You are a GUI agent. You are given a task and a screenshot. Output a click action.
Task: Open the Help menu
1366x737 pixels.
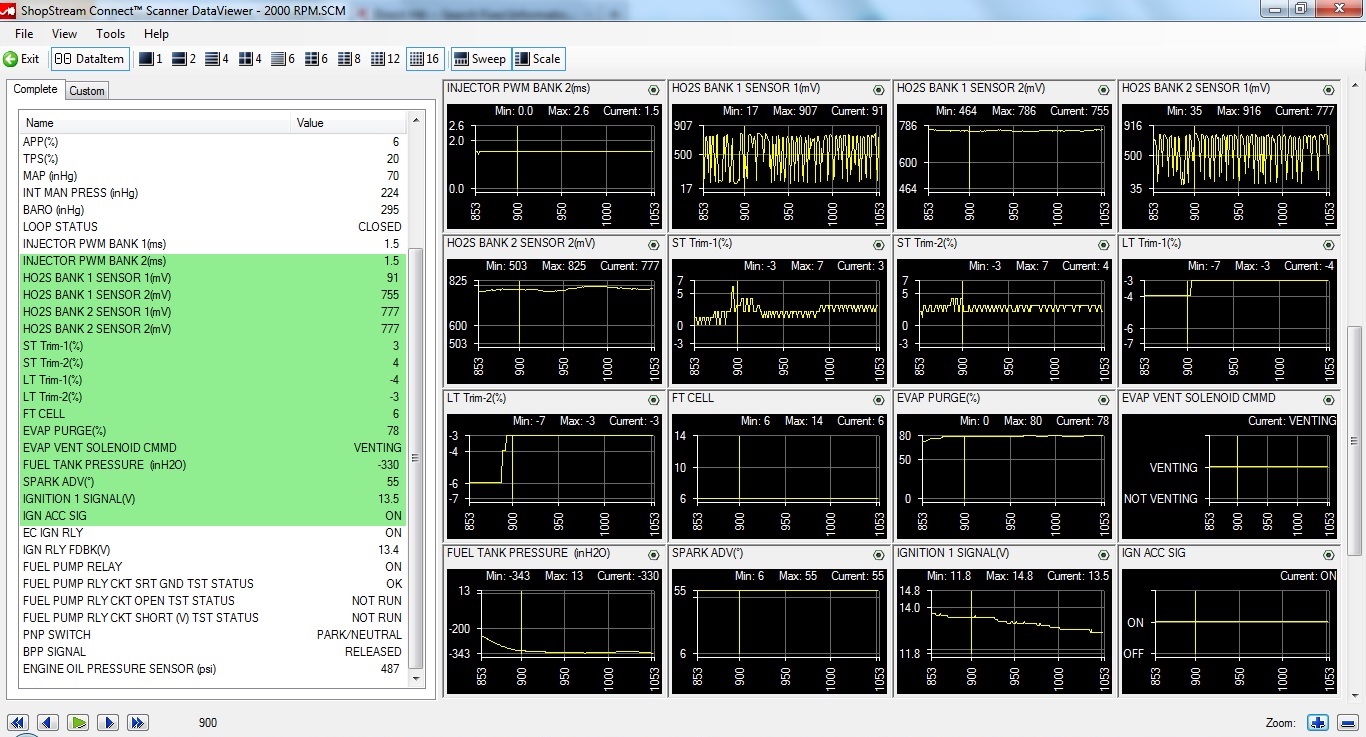click(x=157, y=34)
